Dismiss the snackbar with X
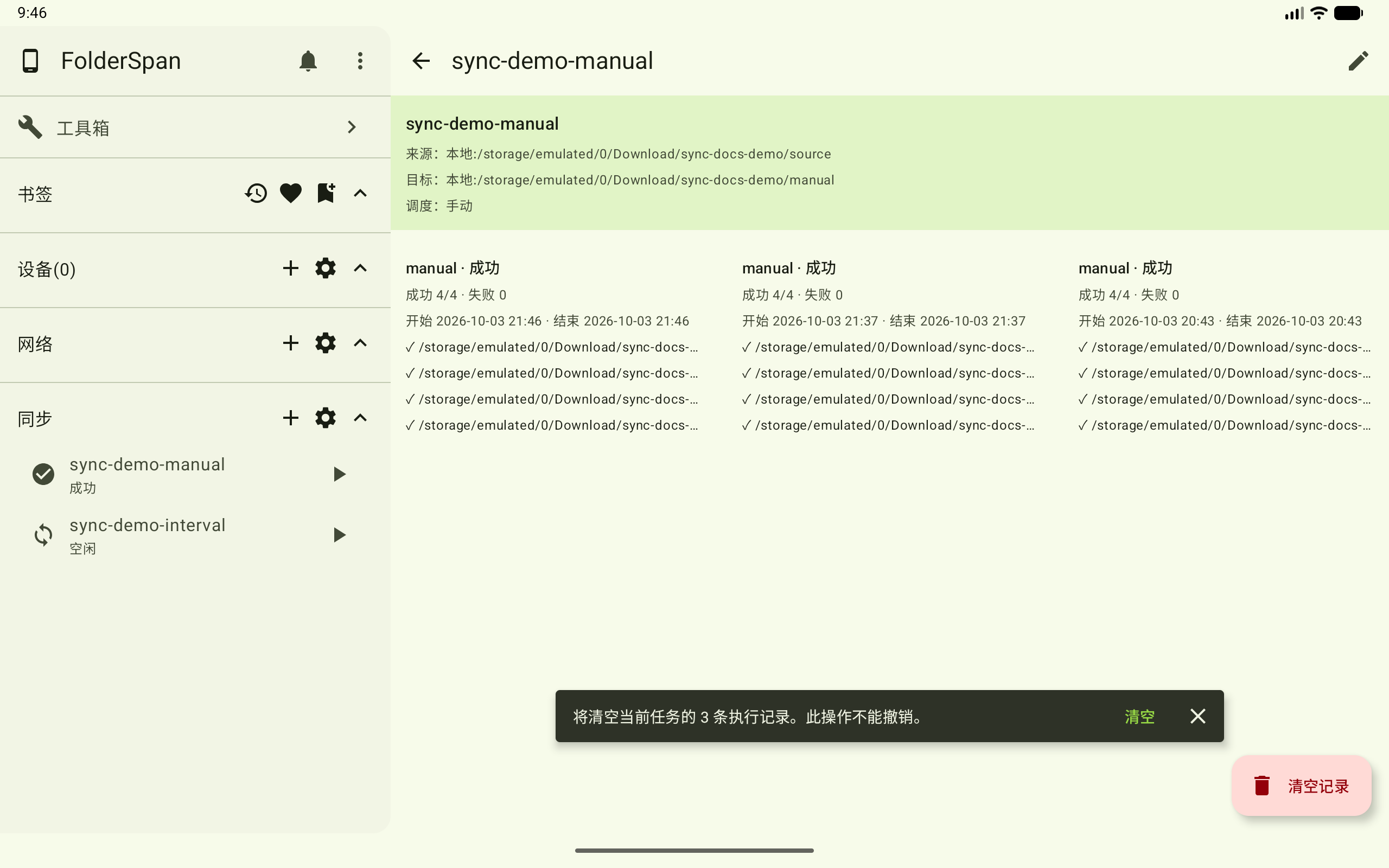Image resolution: width=1389 pixels, height=868 pixels. (1198, 717)
